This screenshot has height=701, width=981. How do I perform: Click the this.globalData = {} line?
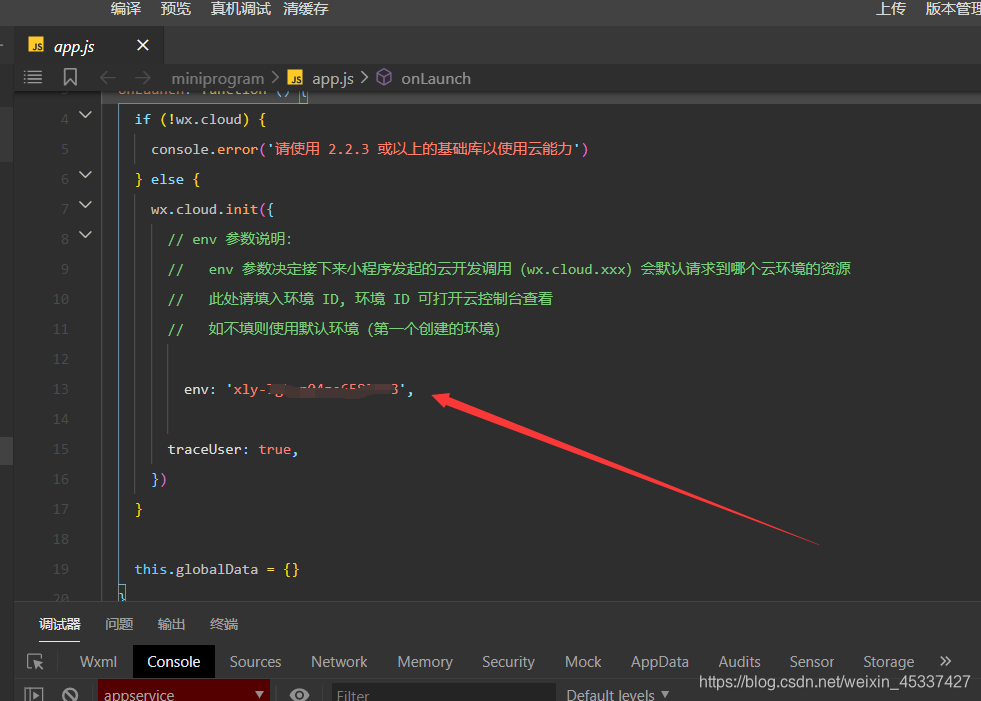[217, 570]
